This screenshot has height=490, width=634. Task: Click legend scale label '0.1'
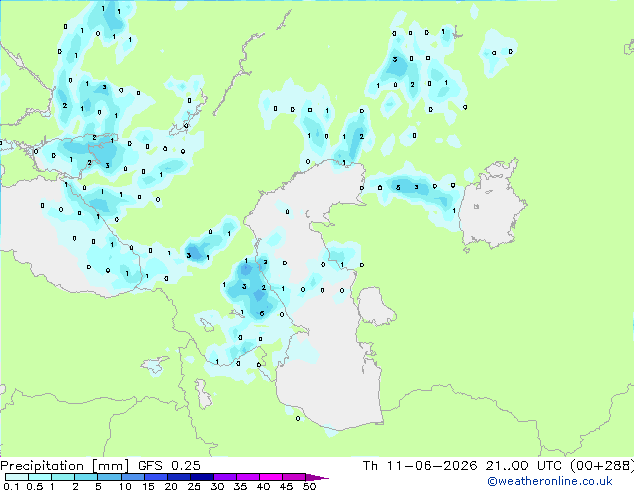[x=11, y=486]
